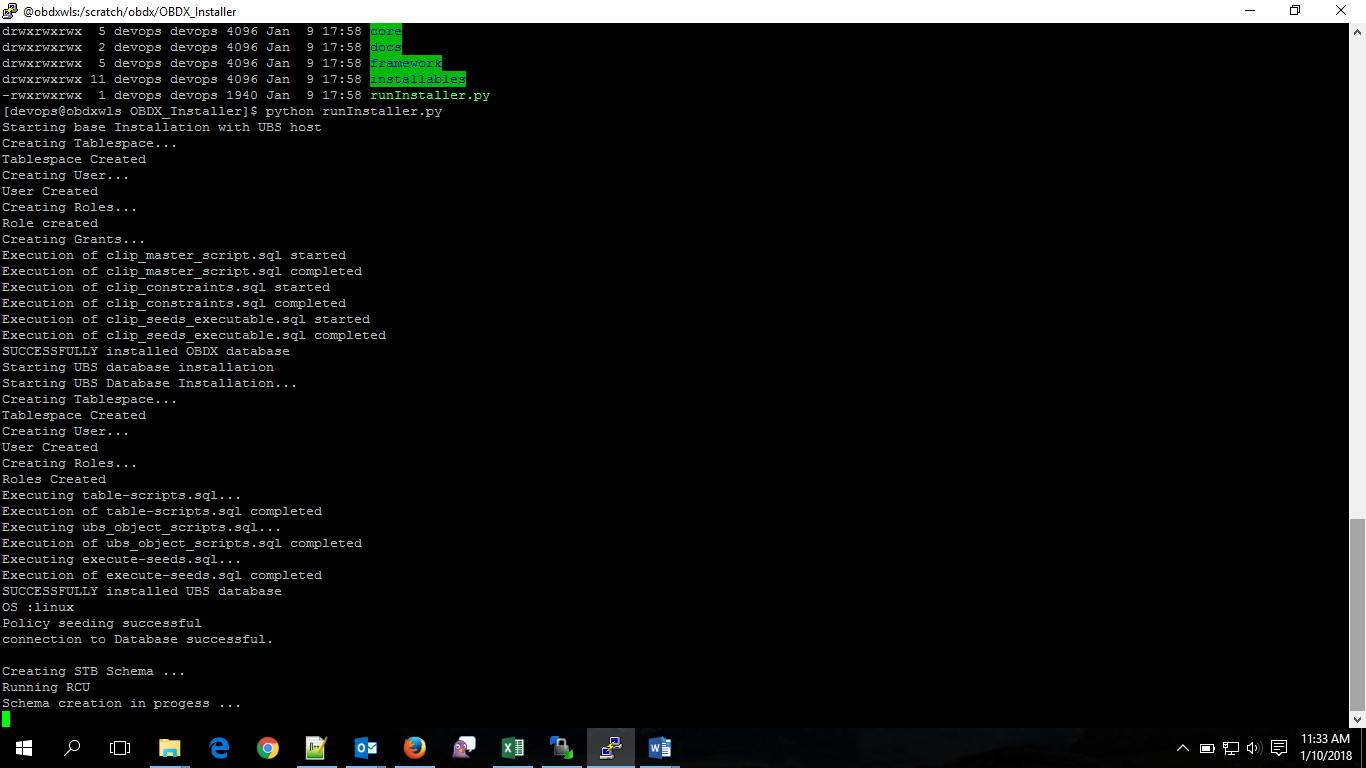Image resolution: width=1366 pixels, height=768 pixels.
Task: Open the Action Center notifications icon
Action: (x=1279, y=748)
